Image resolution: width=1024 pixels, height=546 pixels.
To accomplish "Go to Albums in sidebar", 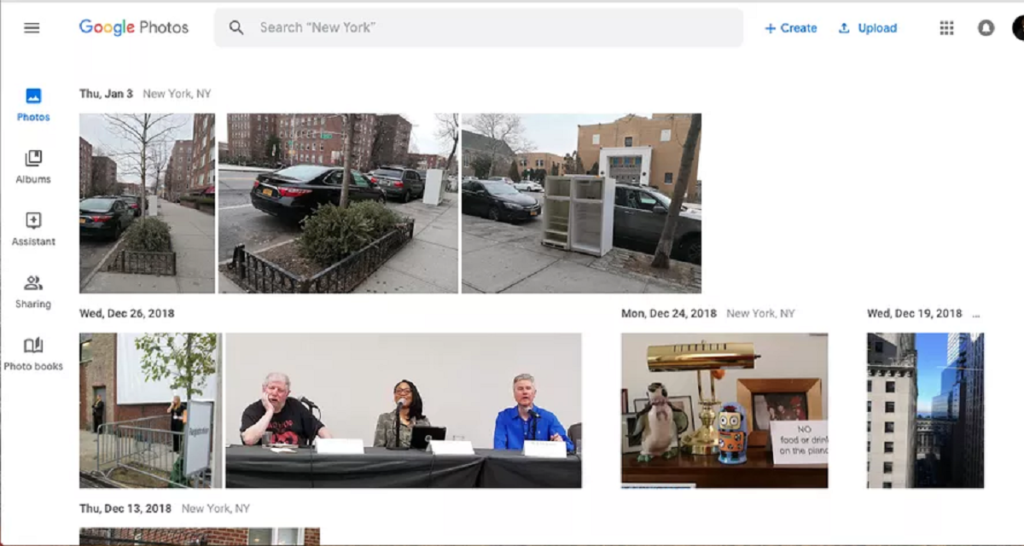I will click(x=33, y=166).
